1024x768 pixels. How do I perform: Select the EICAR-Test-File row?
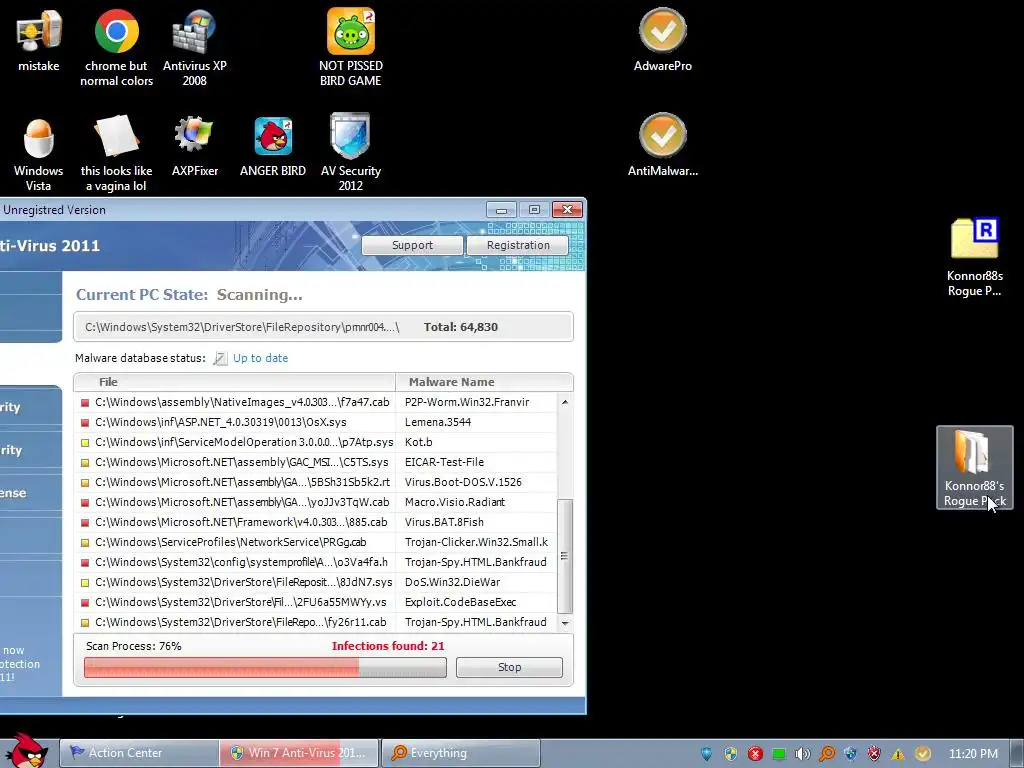tap(315, 462)
